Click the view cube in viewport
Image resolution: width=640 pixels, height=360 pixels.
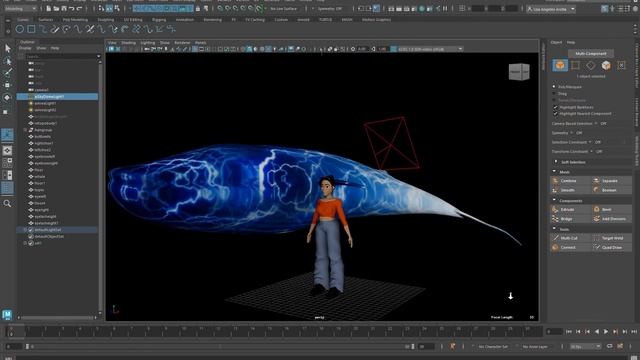pos(519,72)
